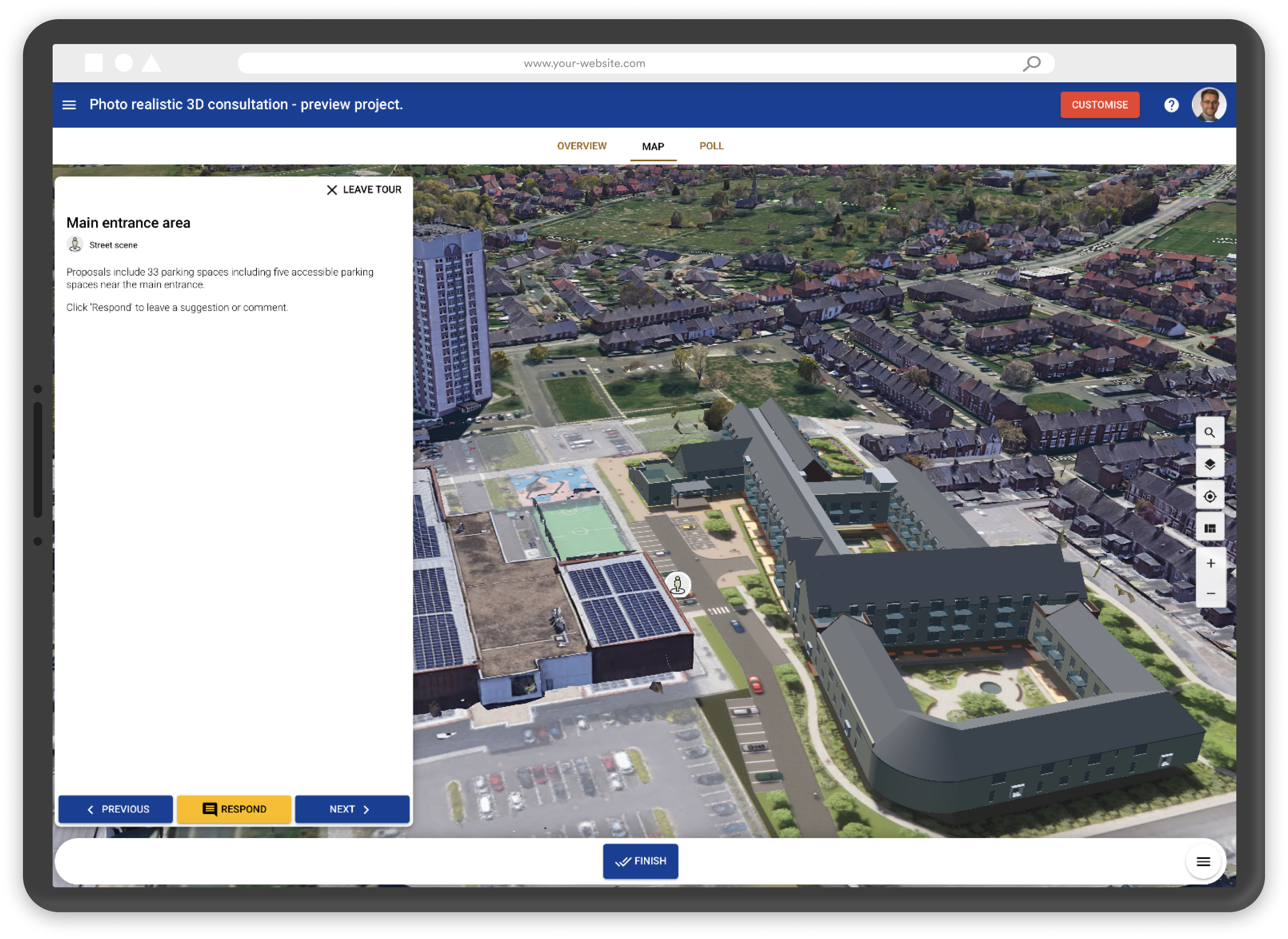
Task: Click the help question mark icon
Action: point(1172,105)
